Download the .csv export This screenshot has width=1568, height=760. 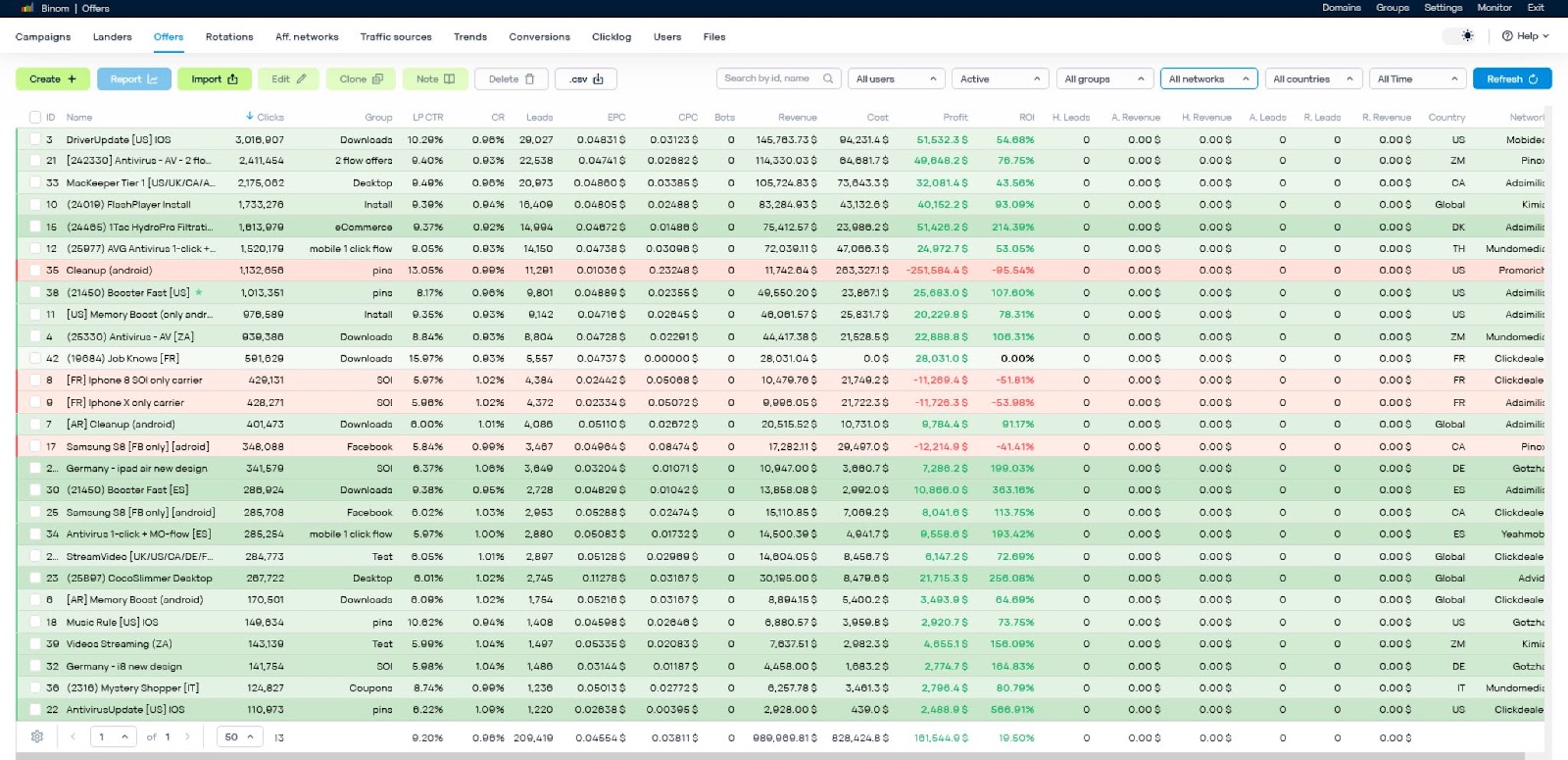tap(586, 79)
